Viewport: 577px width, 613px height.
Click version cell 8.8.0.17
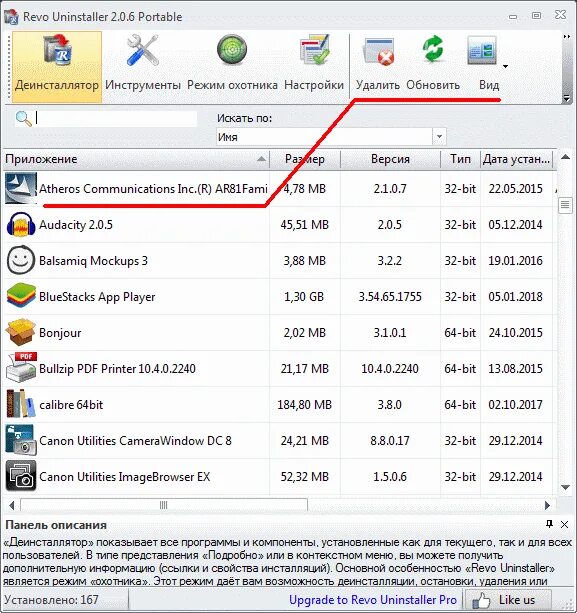[390, 441]
